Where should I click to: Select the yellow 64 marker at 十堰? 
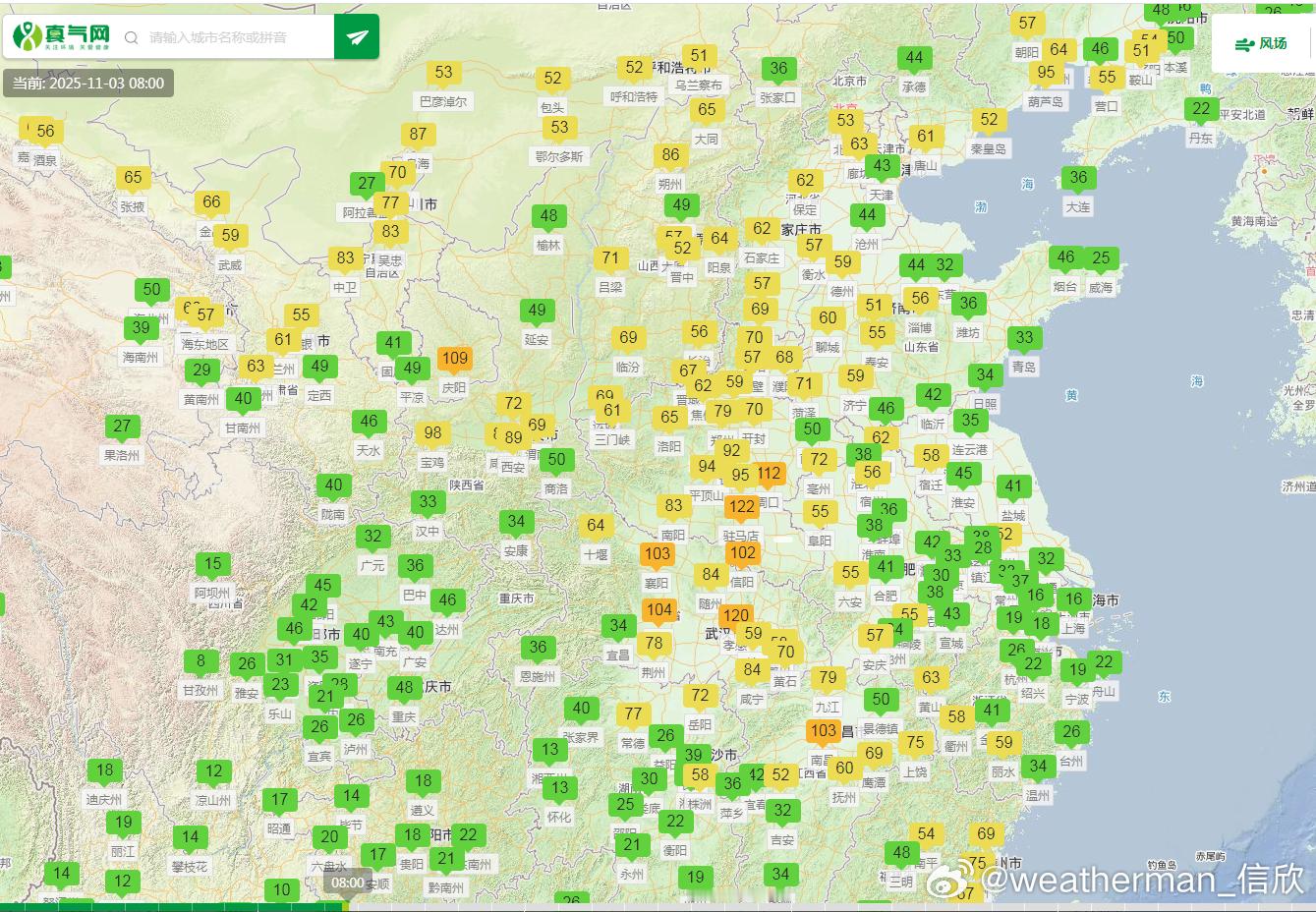pyautogui.click(x=596, y=526)
